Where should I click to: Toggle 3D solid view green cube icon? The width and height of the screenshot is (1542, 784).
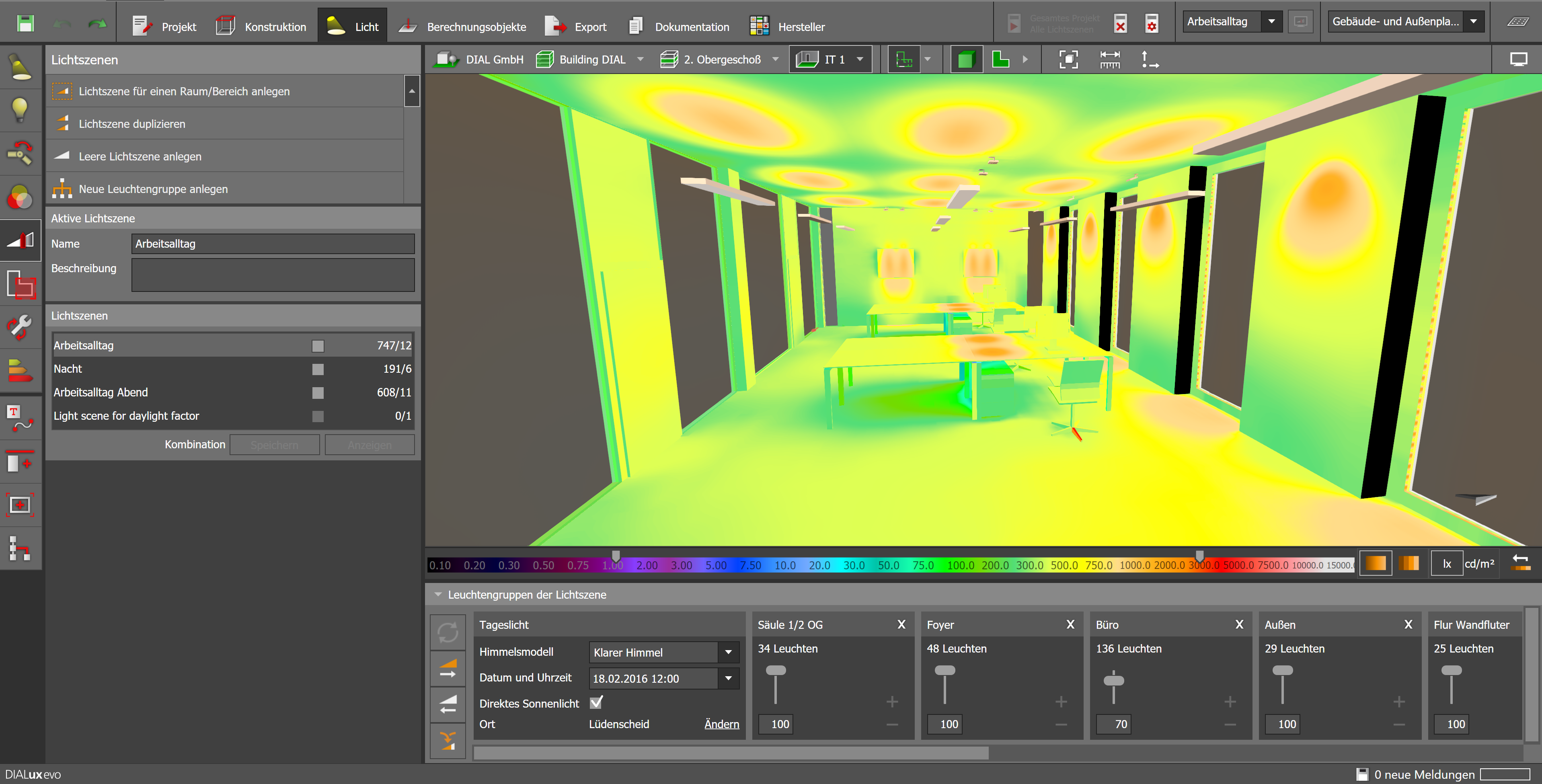[x=966, y=59]
